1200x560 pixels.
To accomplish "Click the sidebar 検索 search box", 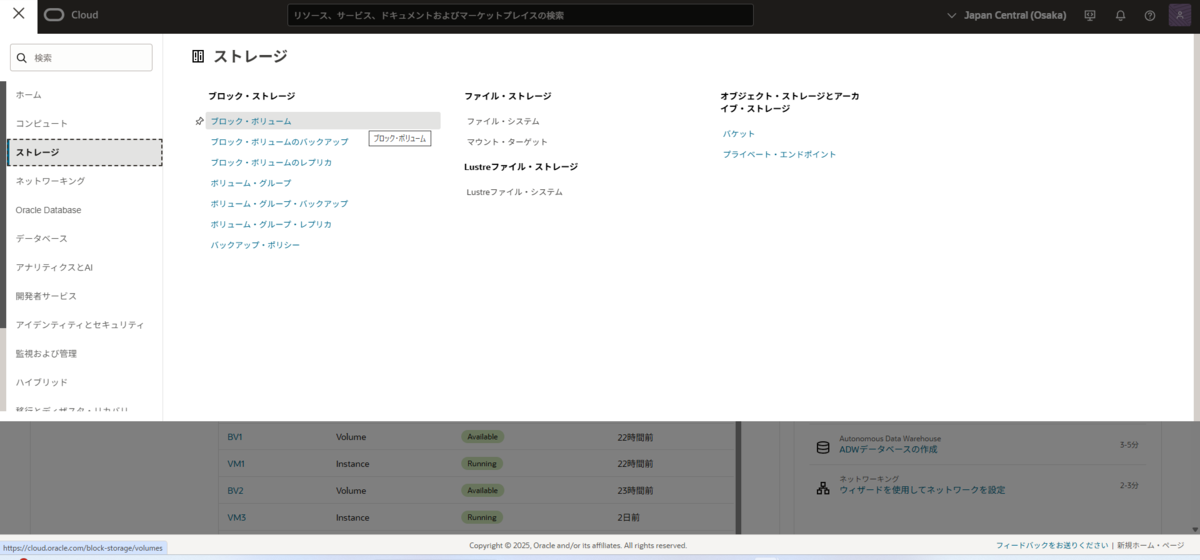I will click(81, 58).
